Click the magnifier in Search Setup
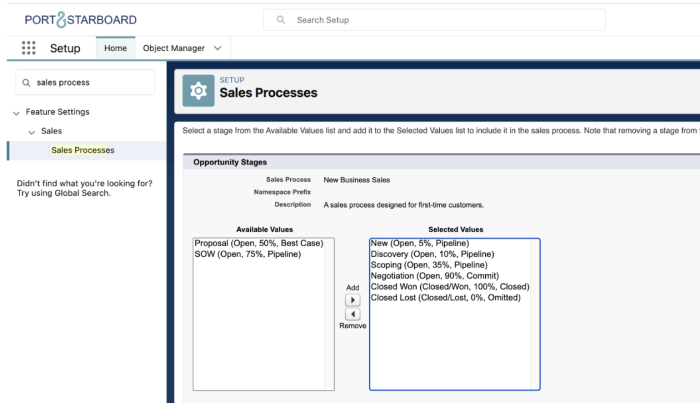The image size is (700, 403). pyautogui.click(x=281, y=20)
